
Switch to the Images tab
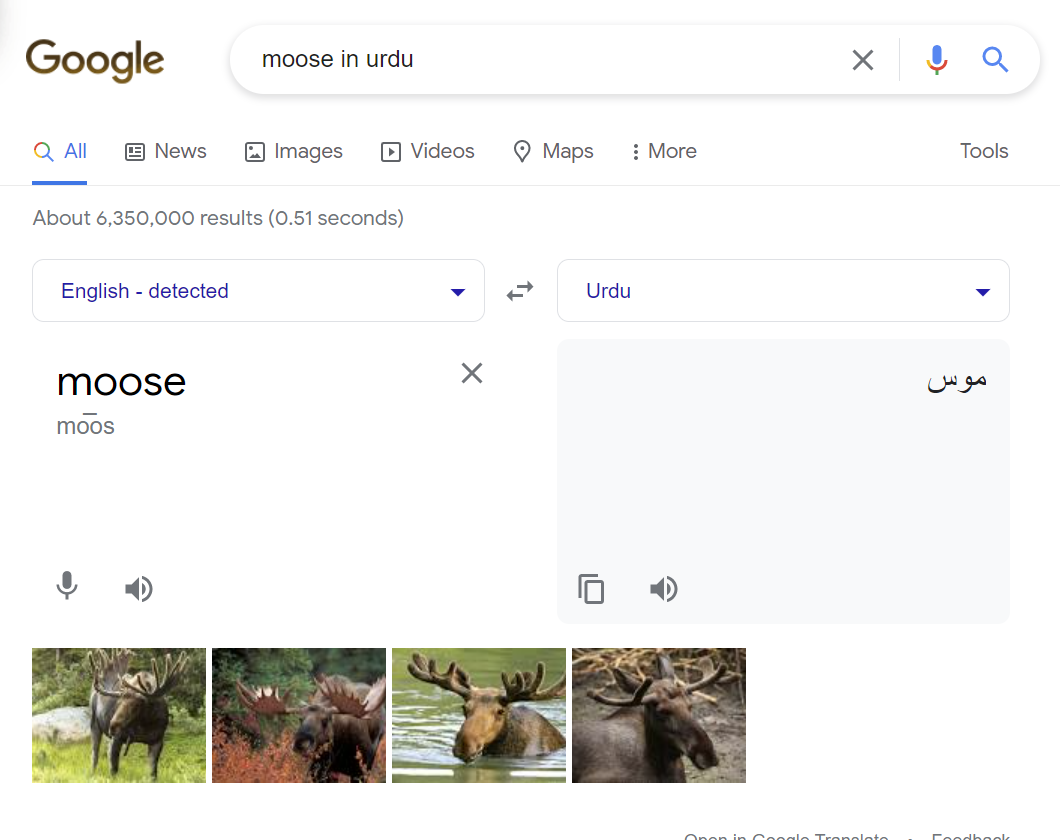pyautogui.click(x=293, y=151)
